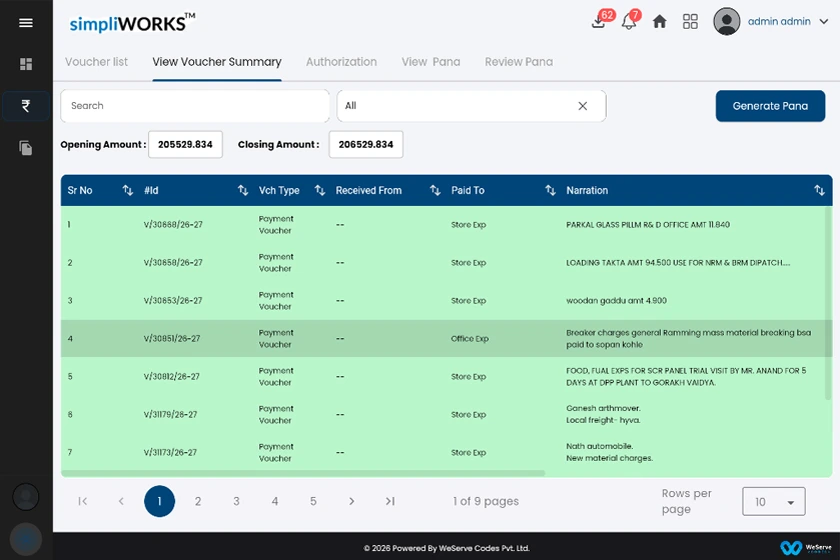Click the Opening Amount field 205529.834
The width and height of the screenshot is (840, 560).
point(185,144)
